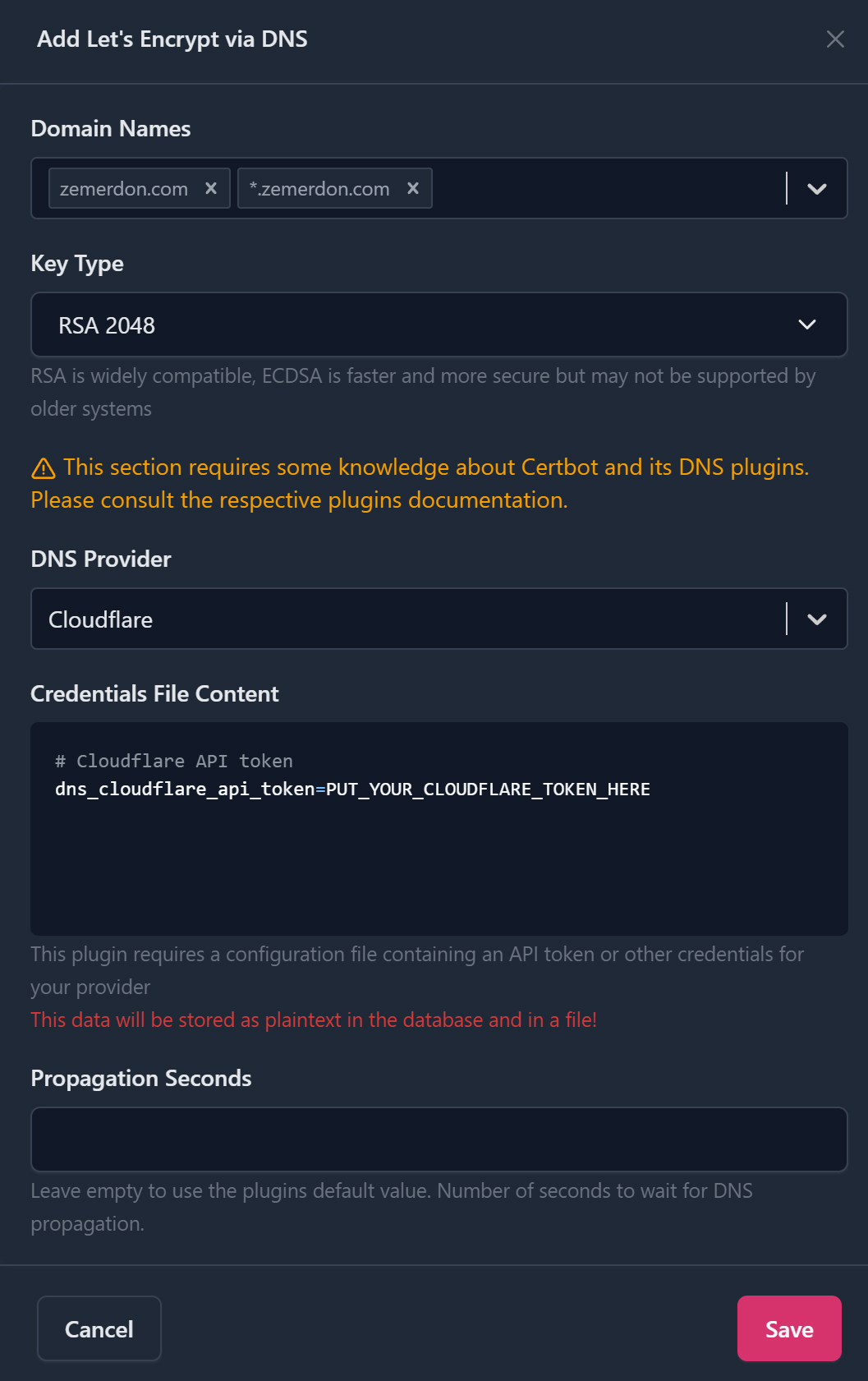This screenshot has height=1381, width=868.
Task: Save the Let's Encrypt certificate settings
Action: [x=788, y=1328]
